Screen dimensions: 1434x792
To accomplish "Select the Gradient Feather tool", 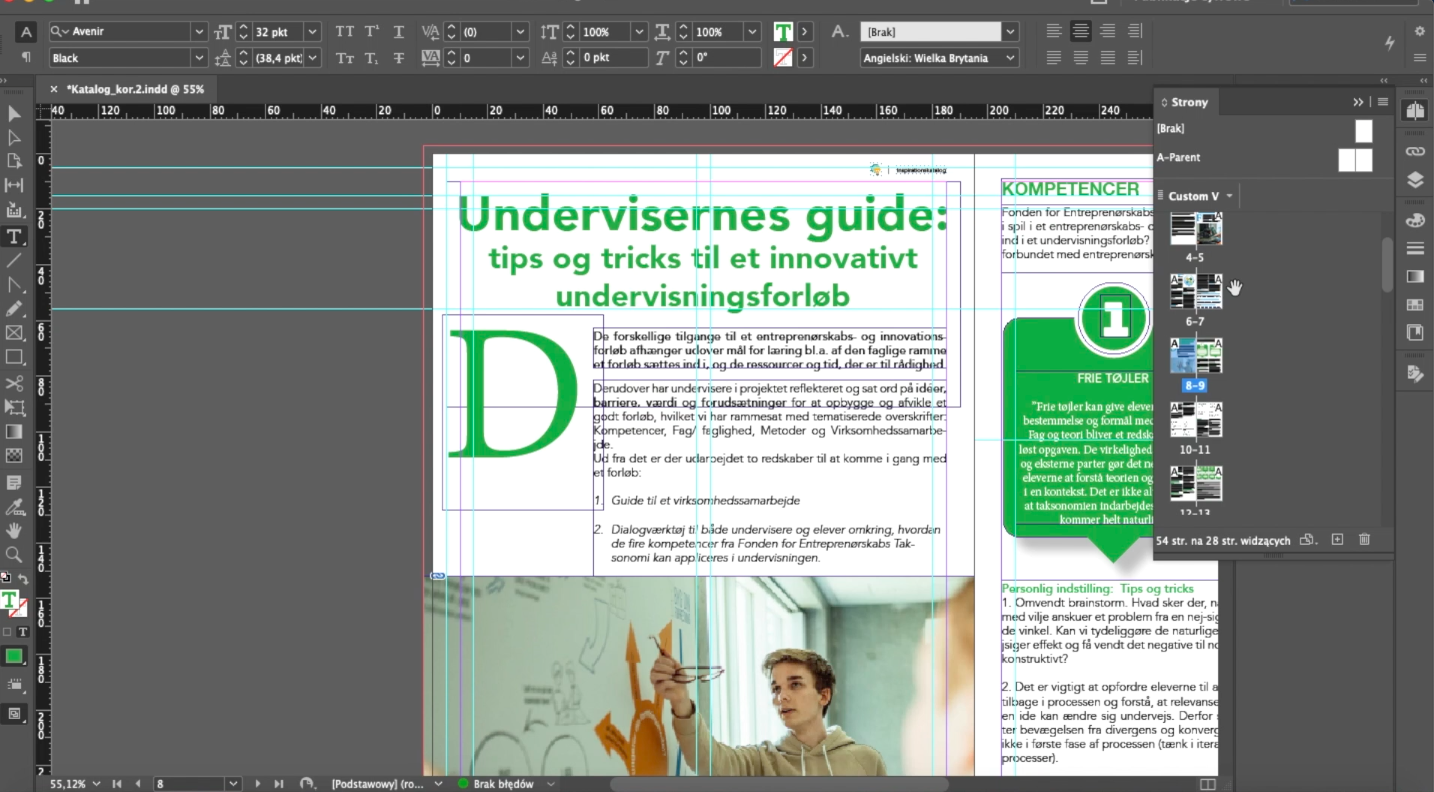I will click(x=14, y=456).
